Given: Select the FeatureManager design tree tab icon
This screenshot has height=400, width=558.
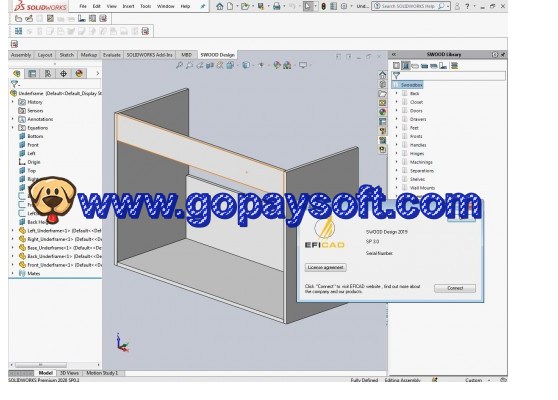Looking at the screenshot, I should (x=17, y=74).
